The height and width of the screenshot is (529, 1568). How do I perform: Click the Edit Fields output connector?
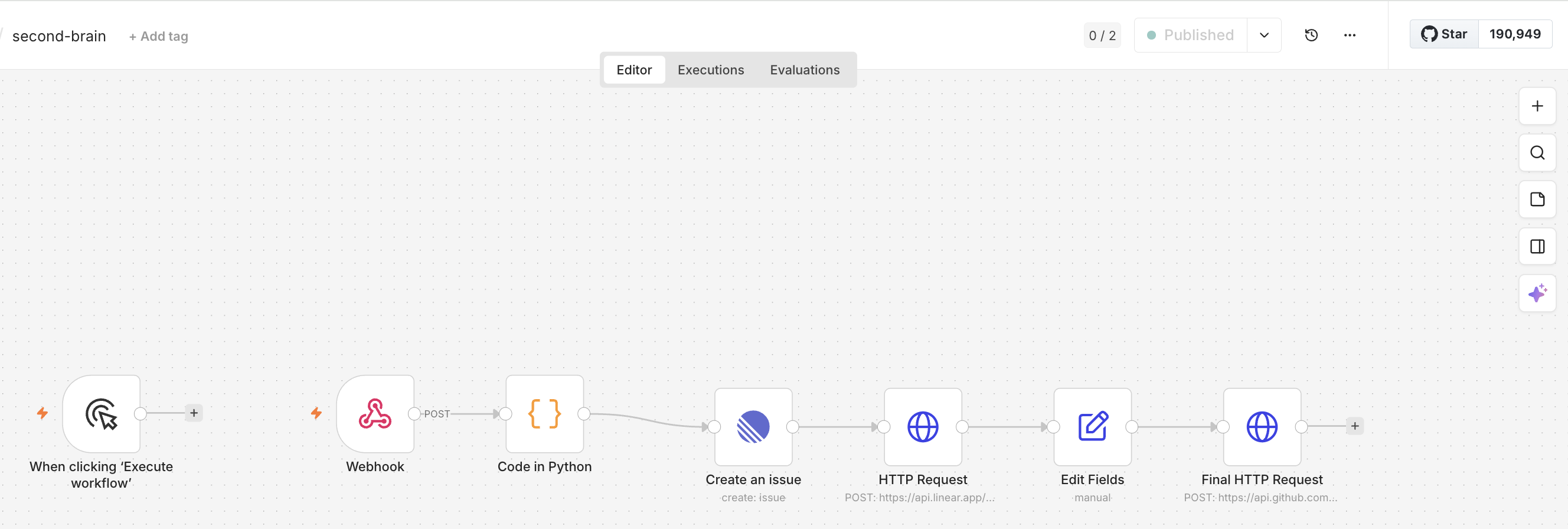coord(1132,427)
